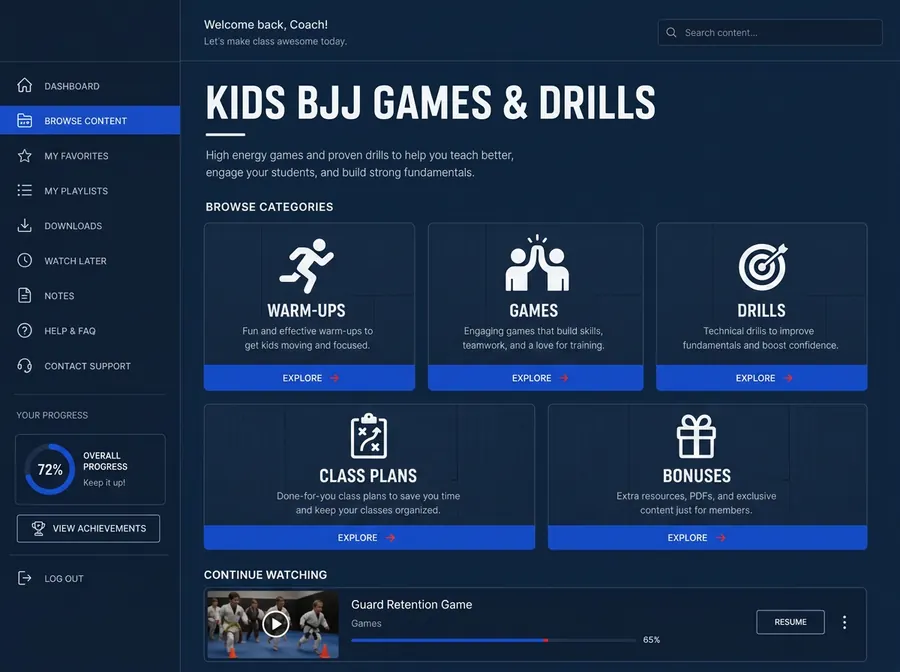Viewport: 900px width, 672px height.
Task: Click the Help & FAQ label
Action: [x=70, y=331]
